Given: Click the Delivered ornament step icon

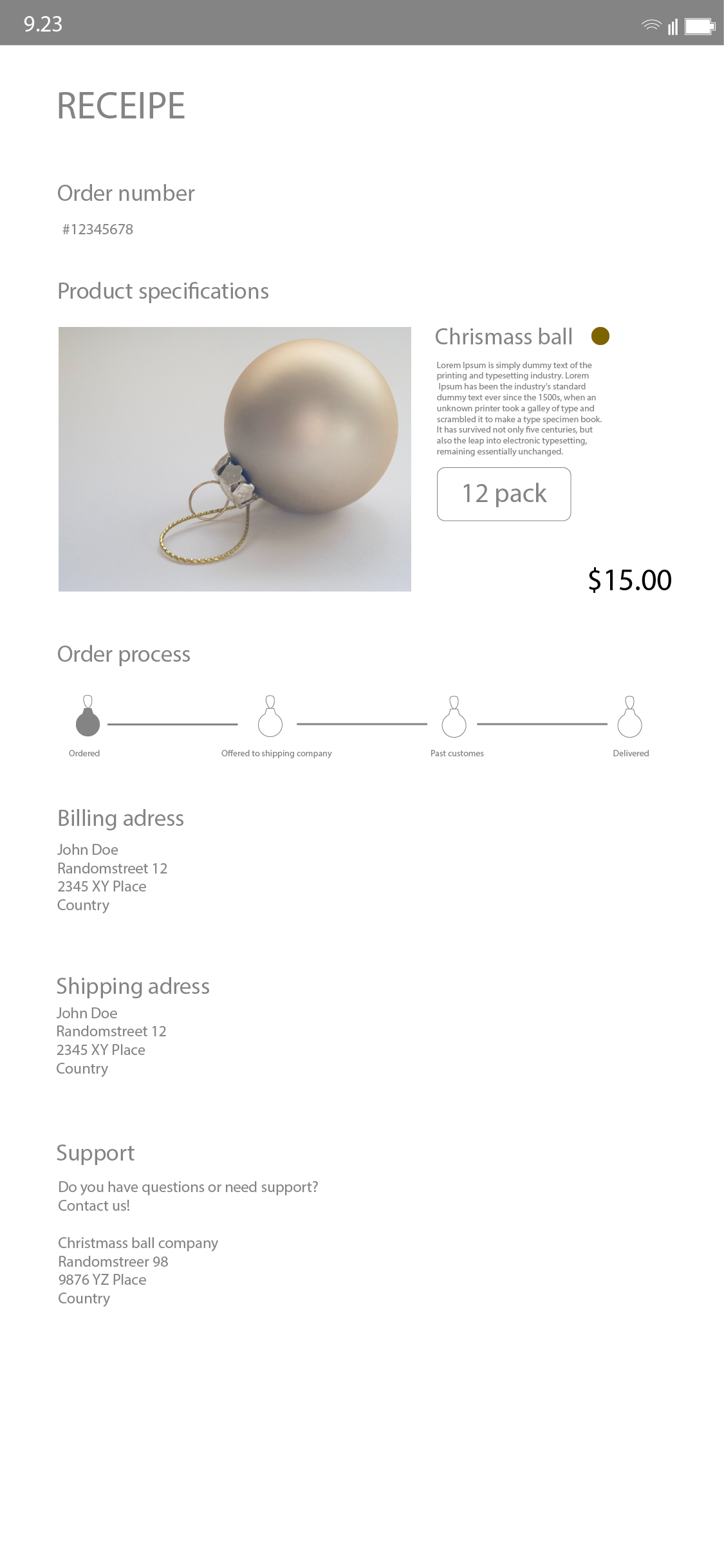Looking at the screenshot, I should (629, 718).
